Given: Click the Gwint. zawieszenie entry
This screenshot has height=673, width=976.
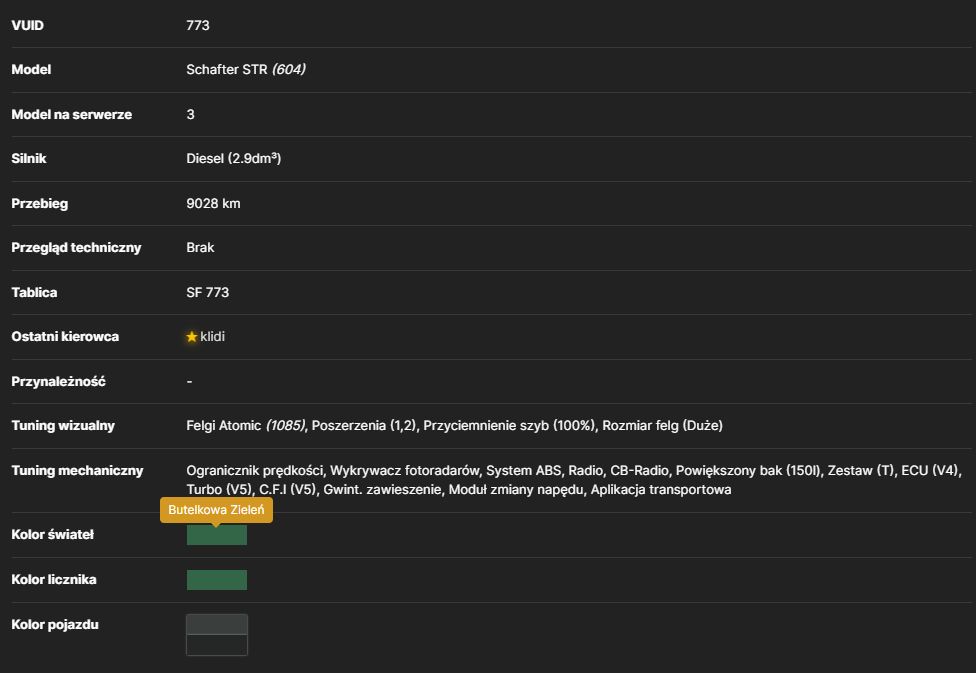Looking at the screenshot, I should tap(382, 490).
